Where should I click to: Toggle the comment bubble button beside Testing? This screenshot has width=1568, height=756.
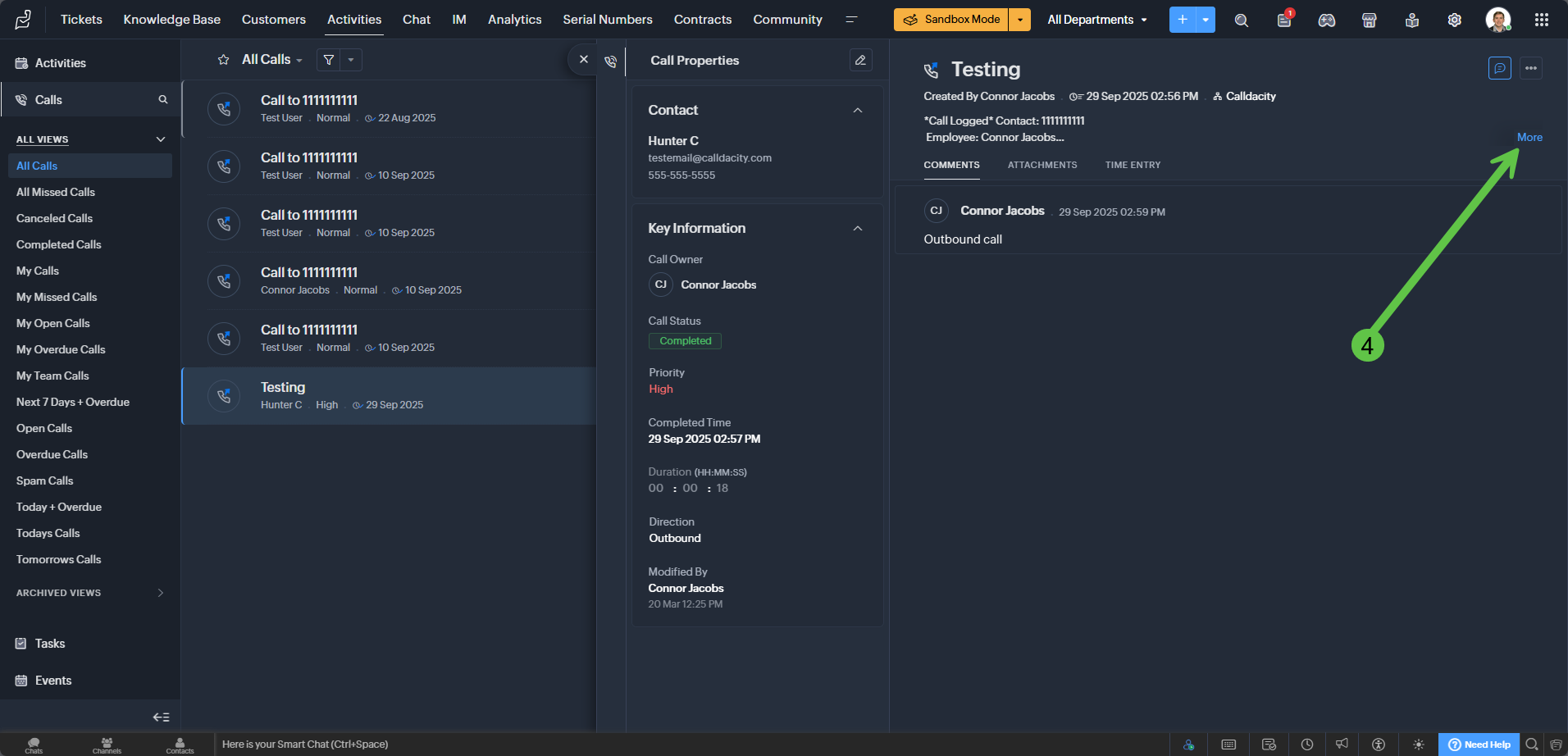[1499, 68]
